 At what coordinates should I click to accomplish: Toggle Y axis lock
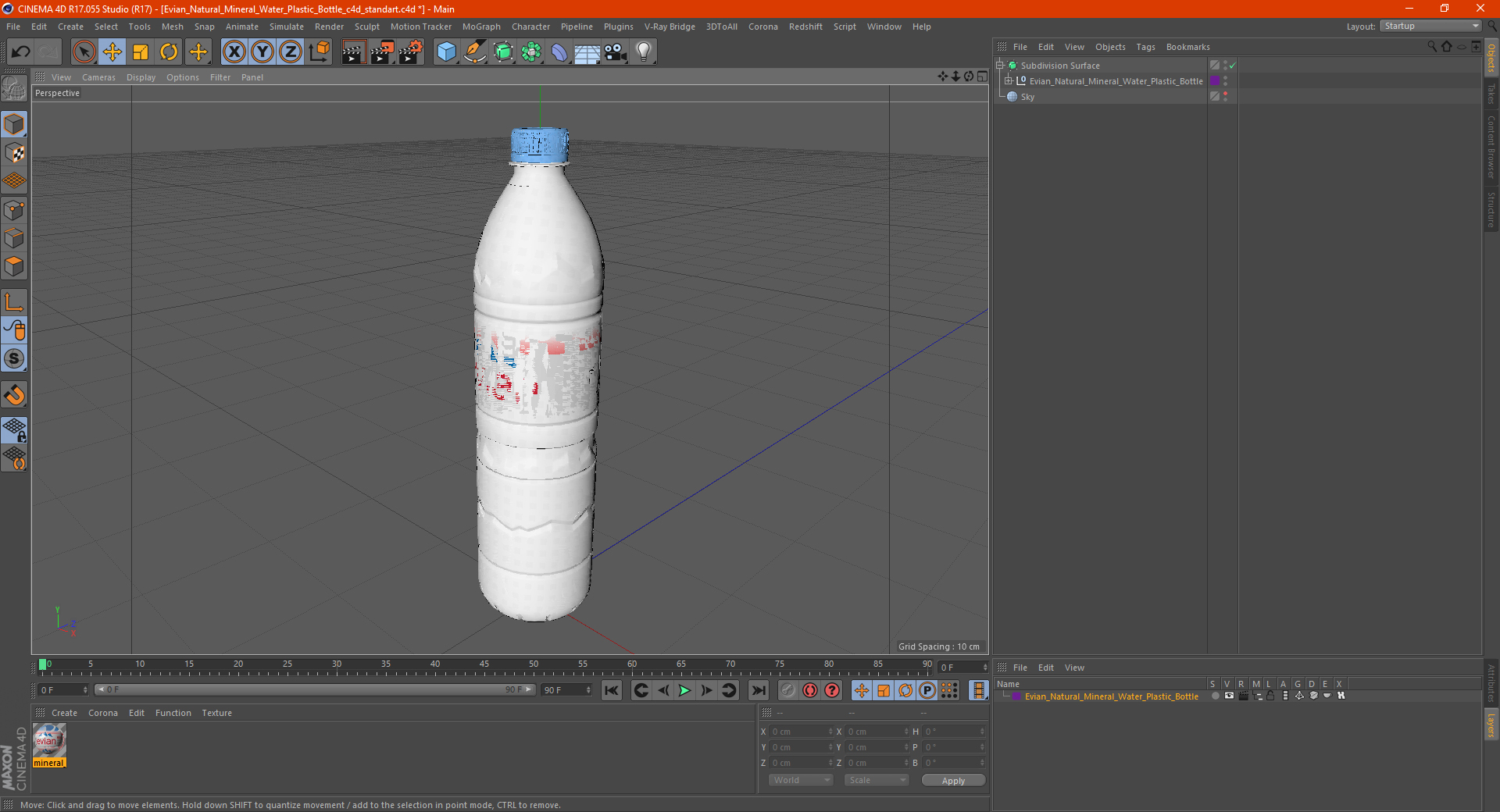[x=262, y=52]
